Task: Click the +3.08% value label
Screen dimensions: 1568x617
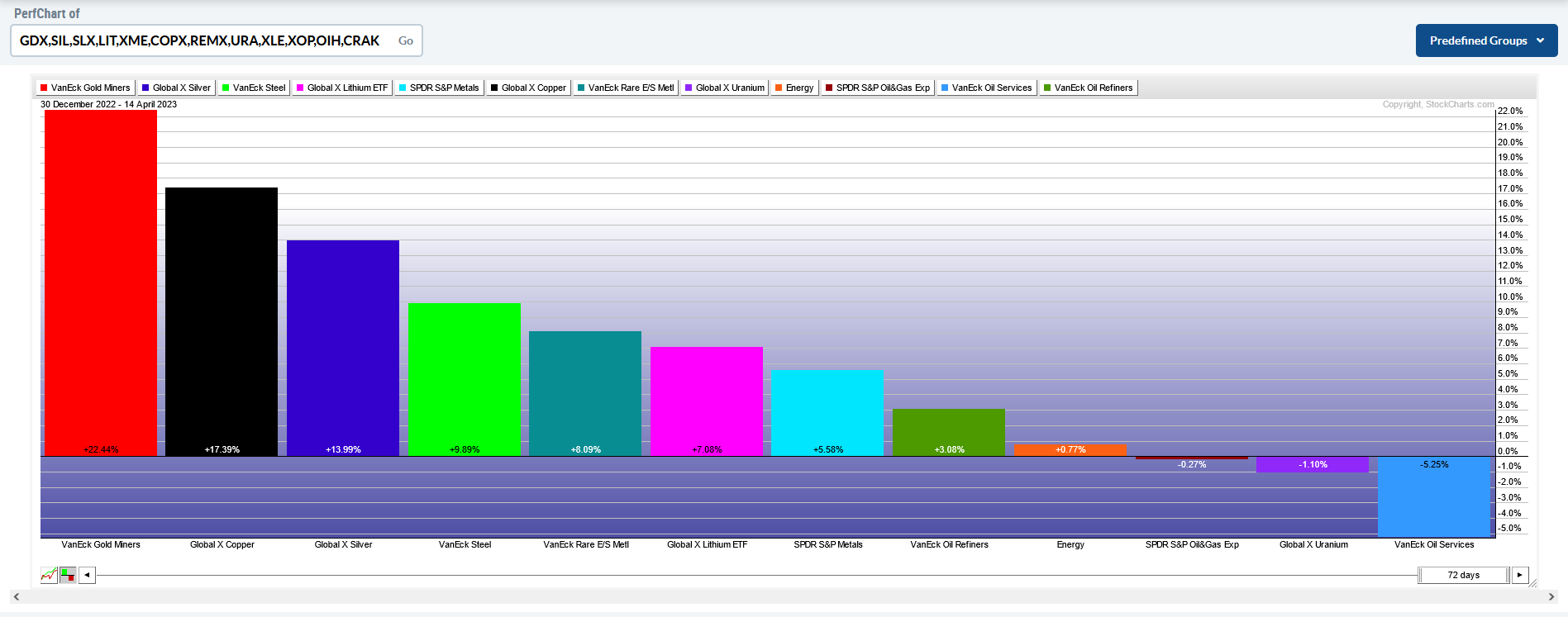Action: click(x=949, y=449)
